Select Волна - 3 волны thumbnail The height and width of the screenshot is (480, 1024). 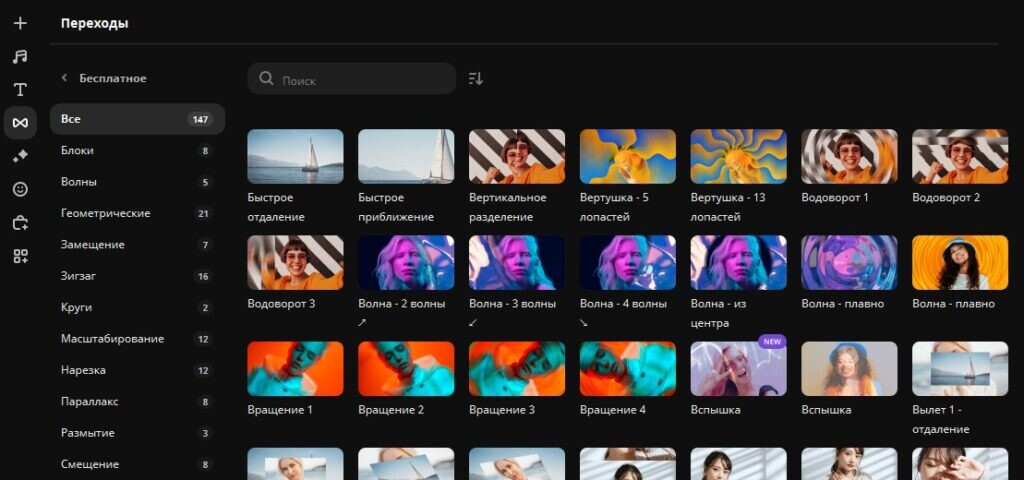(x=517, y=263)
